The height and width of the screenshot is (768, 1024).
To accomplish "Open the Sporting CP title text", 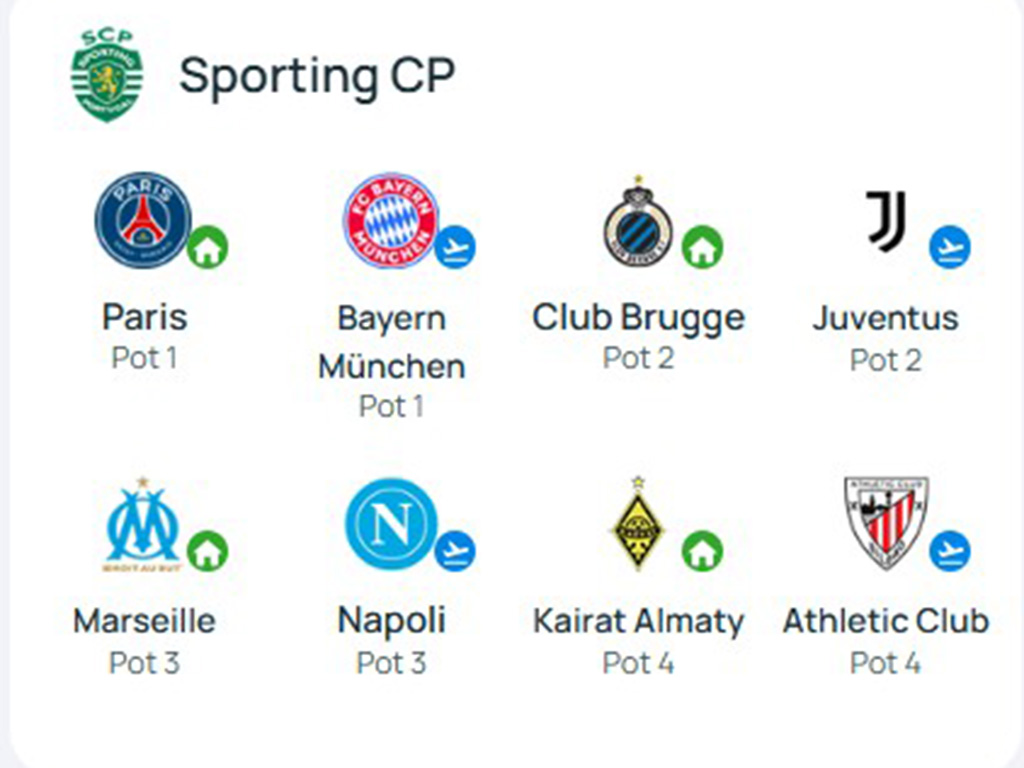I will tap(317, 76).
